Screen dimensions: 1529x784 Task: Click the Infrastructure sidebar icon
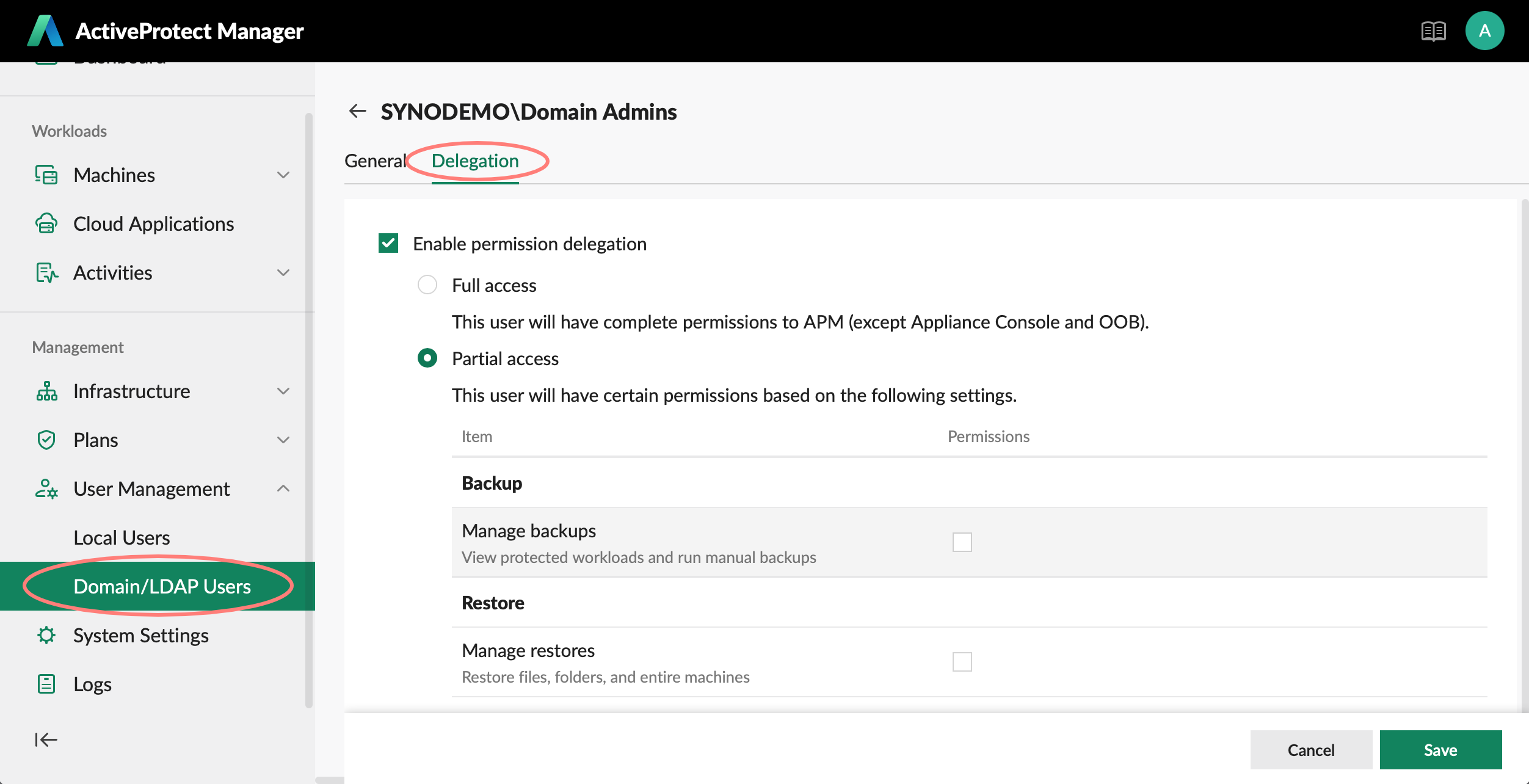click(x=46, y=391)
